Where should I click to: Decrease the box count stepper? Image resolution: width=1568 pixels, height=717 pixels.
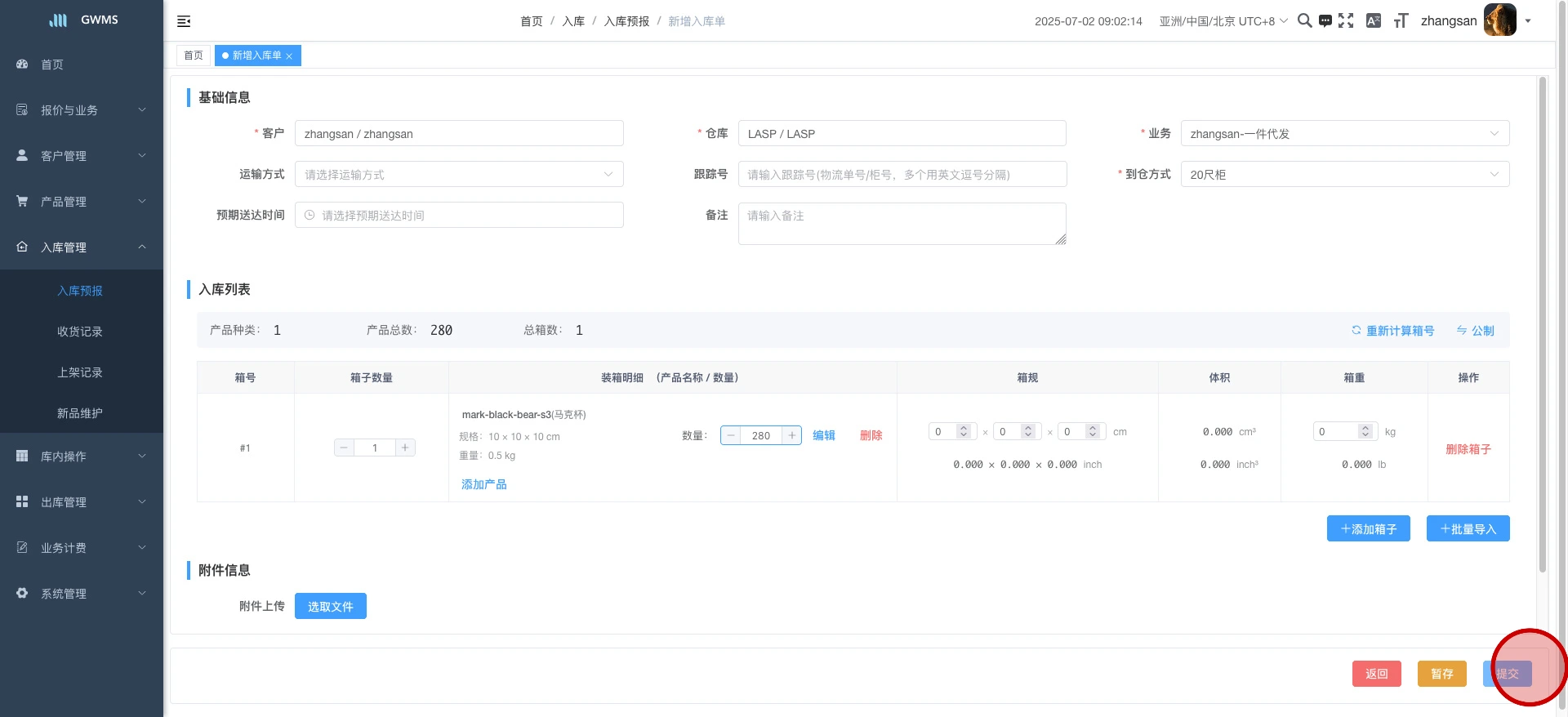345,448
